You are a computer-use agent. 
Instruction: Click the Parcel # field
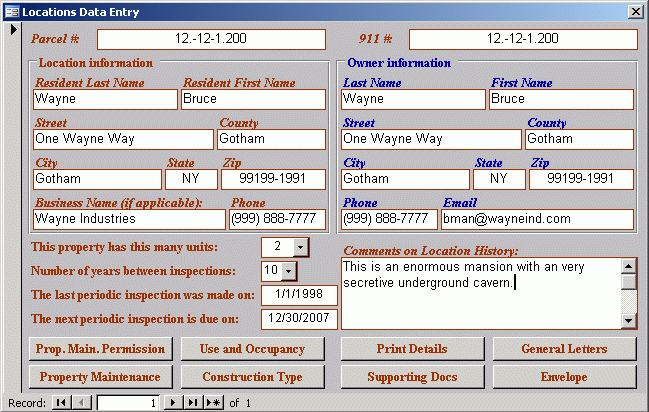[x=211, y=39]
